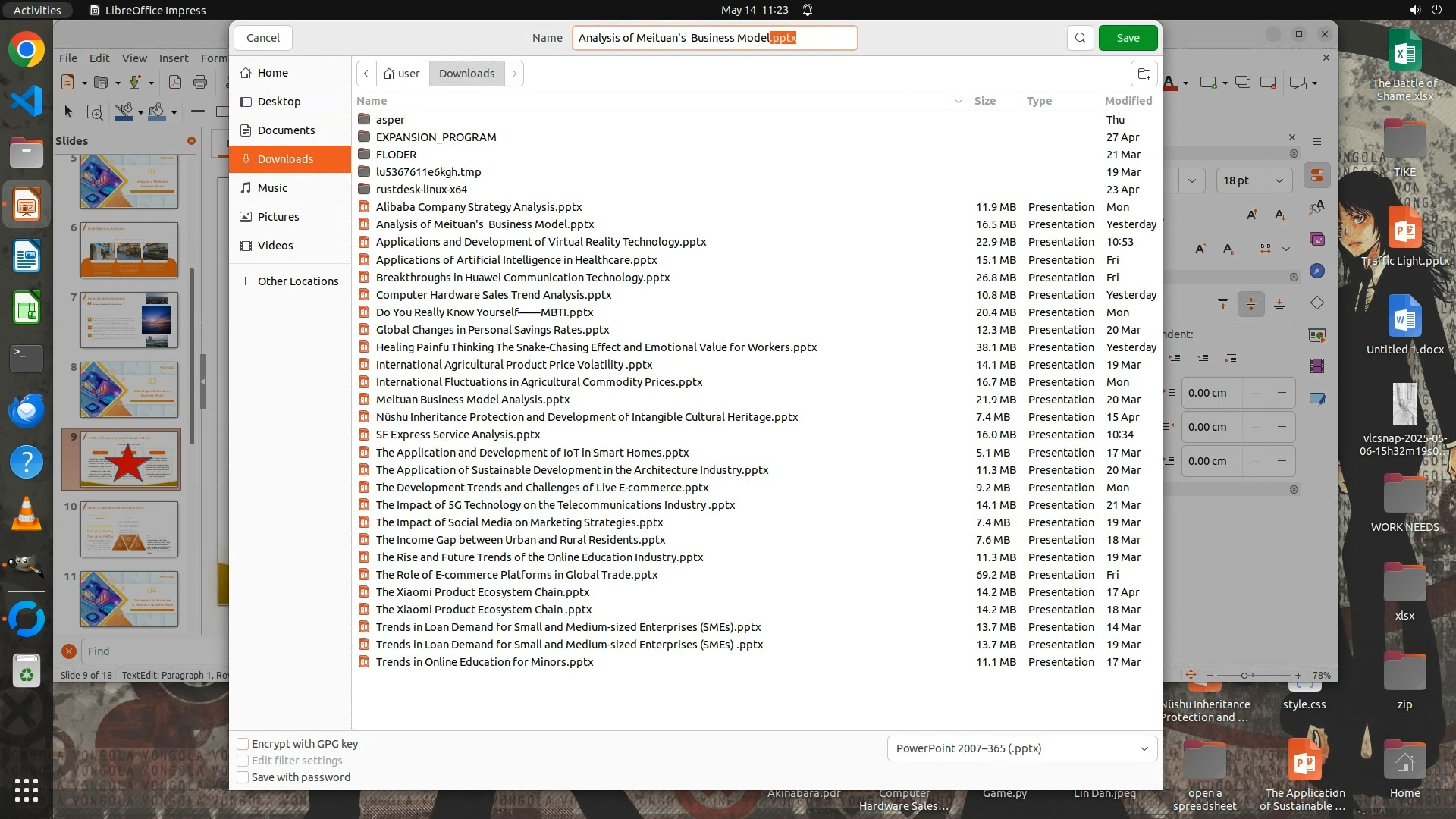This screenshot has width=1456, height=819.
Task: Open Other Locations in sidebar
Action: pos(297,281)
